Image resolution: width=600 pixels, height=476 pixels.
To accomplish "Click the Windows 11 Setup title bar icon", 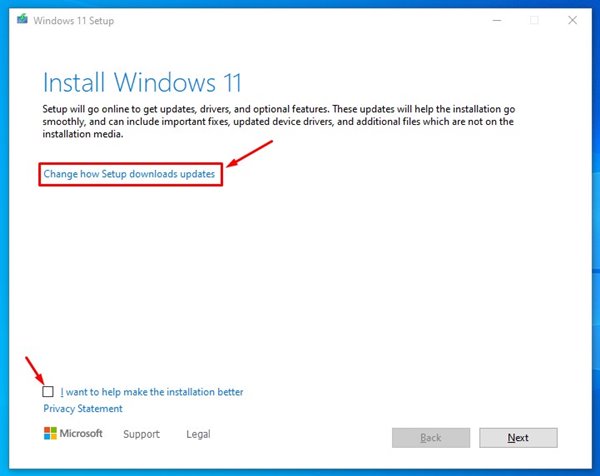I will 22,19.
